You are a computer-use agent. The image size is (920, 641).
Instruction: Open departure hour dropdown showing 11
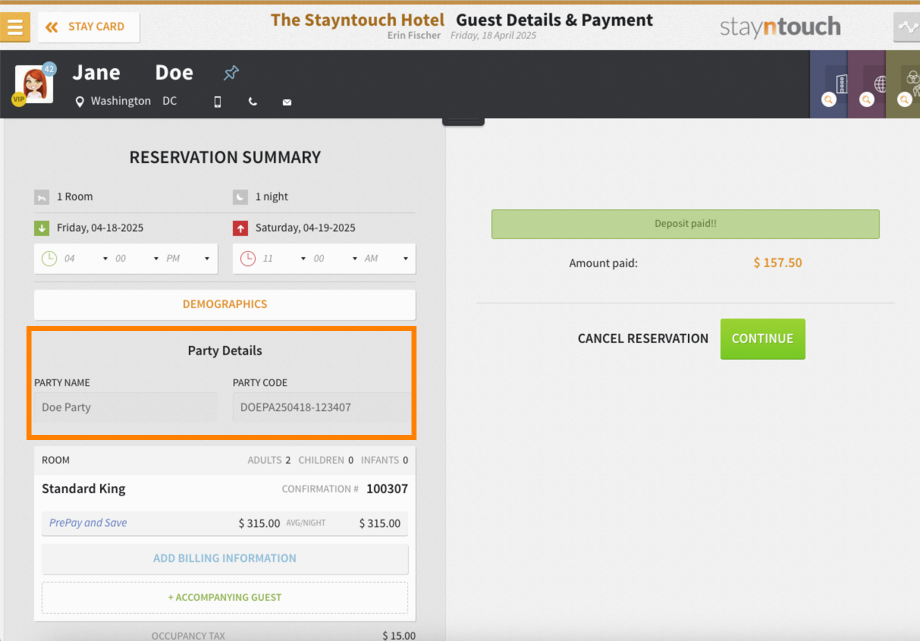[x=284, y=258]
